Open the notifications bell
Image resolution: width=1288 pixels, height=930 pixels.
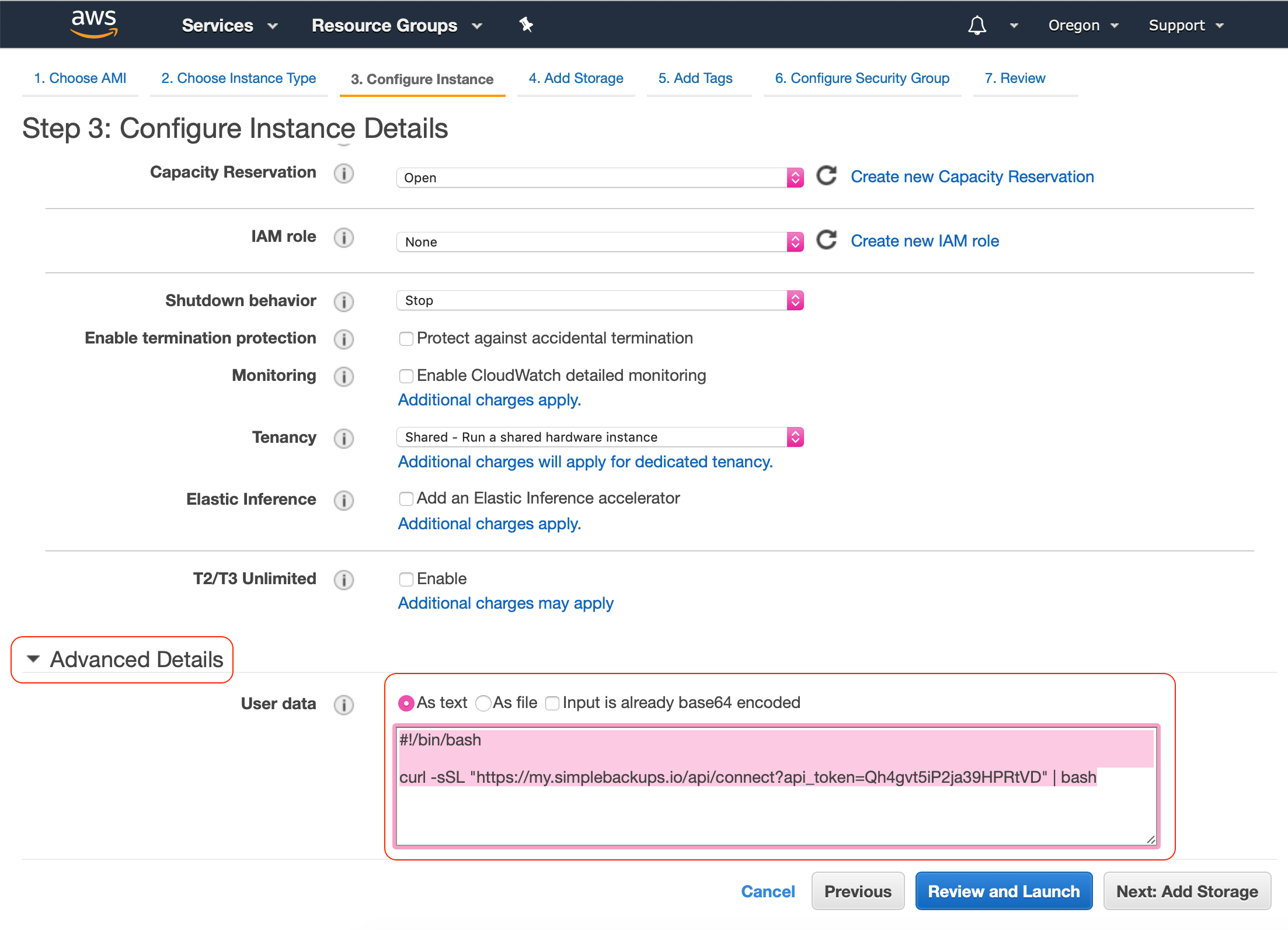tap(977, 25)
